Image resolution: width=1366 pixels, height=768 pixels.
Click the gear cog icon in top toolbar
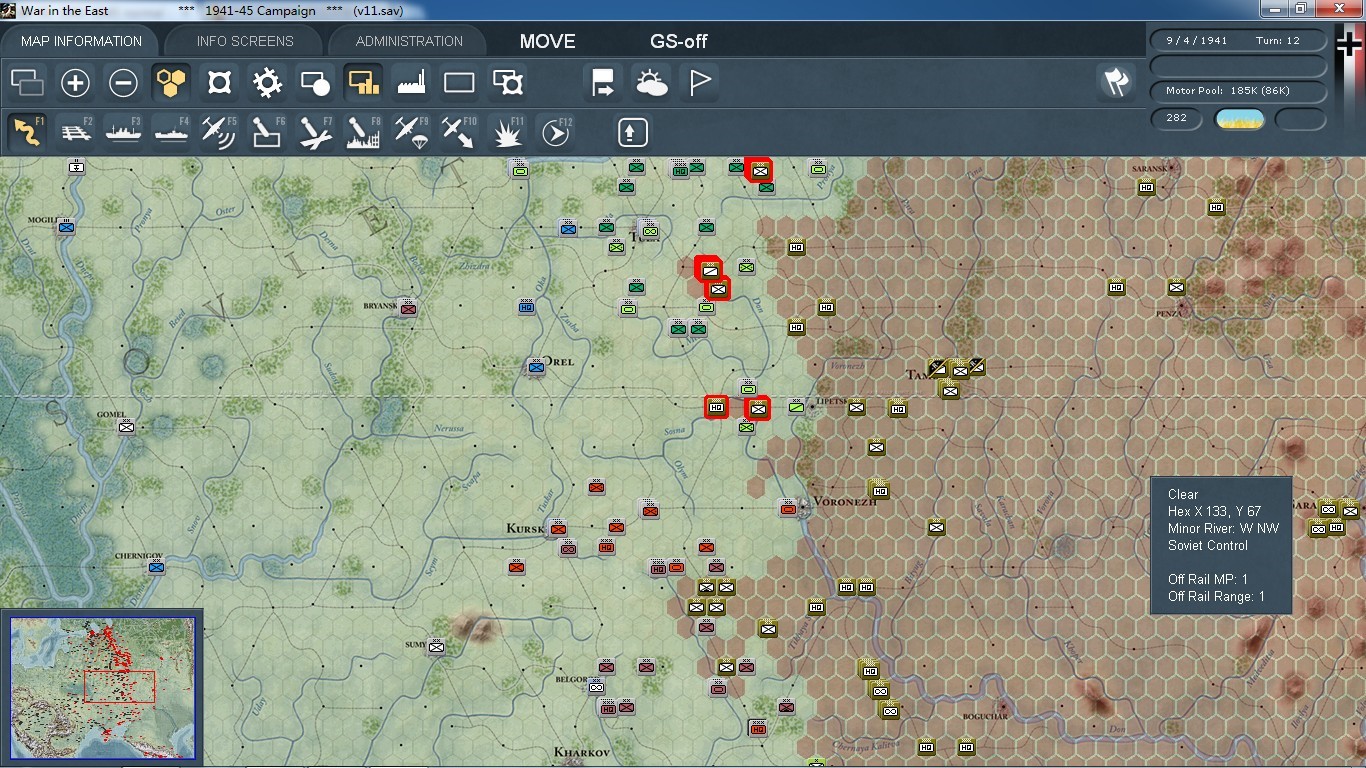[267, 83]
